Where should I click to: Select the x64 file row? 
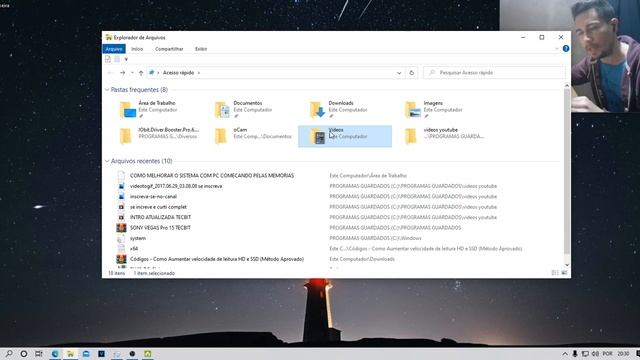click(x=134, y=249)
